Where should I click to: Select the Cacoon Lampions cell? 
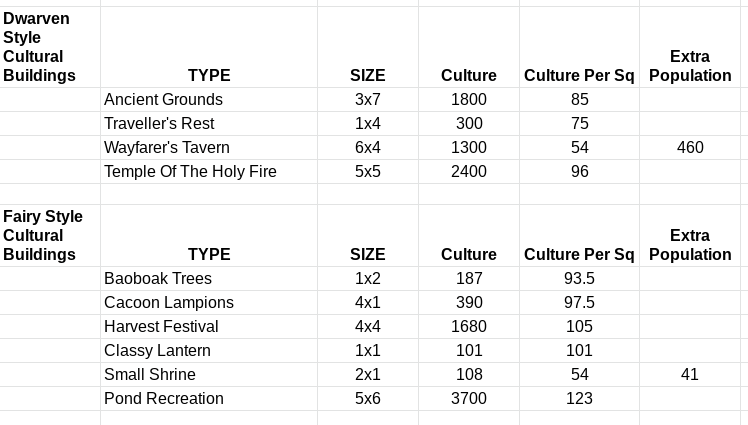pos(209,302)
